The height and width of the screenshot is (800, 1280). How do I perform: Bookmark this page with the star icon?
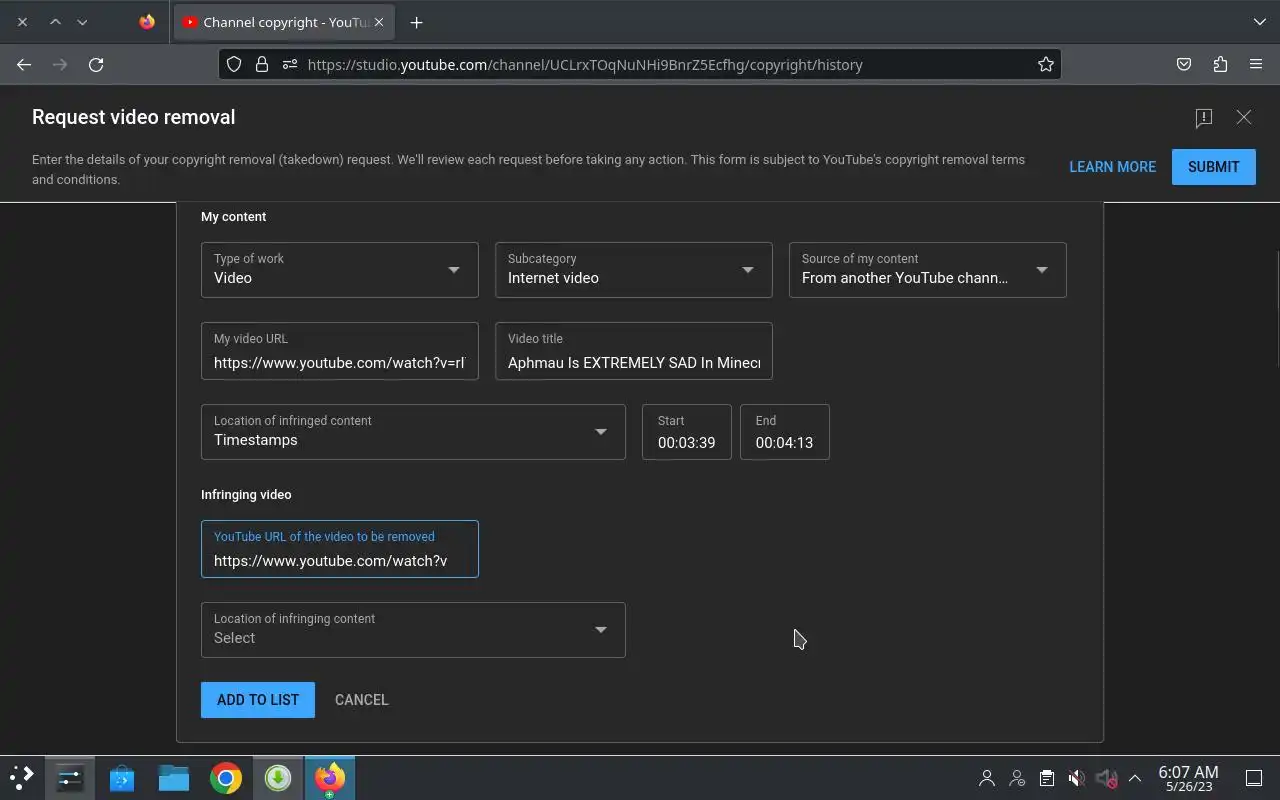[x=1046, y=64]
